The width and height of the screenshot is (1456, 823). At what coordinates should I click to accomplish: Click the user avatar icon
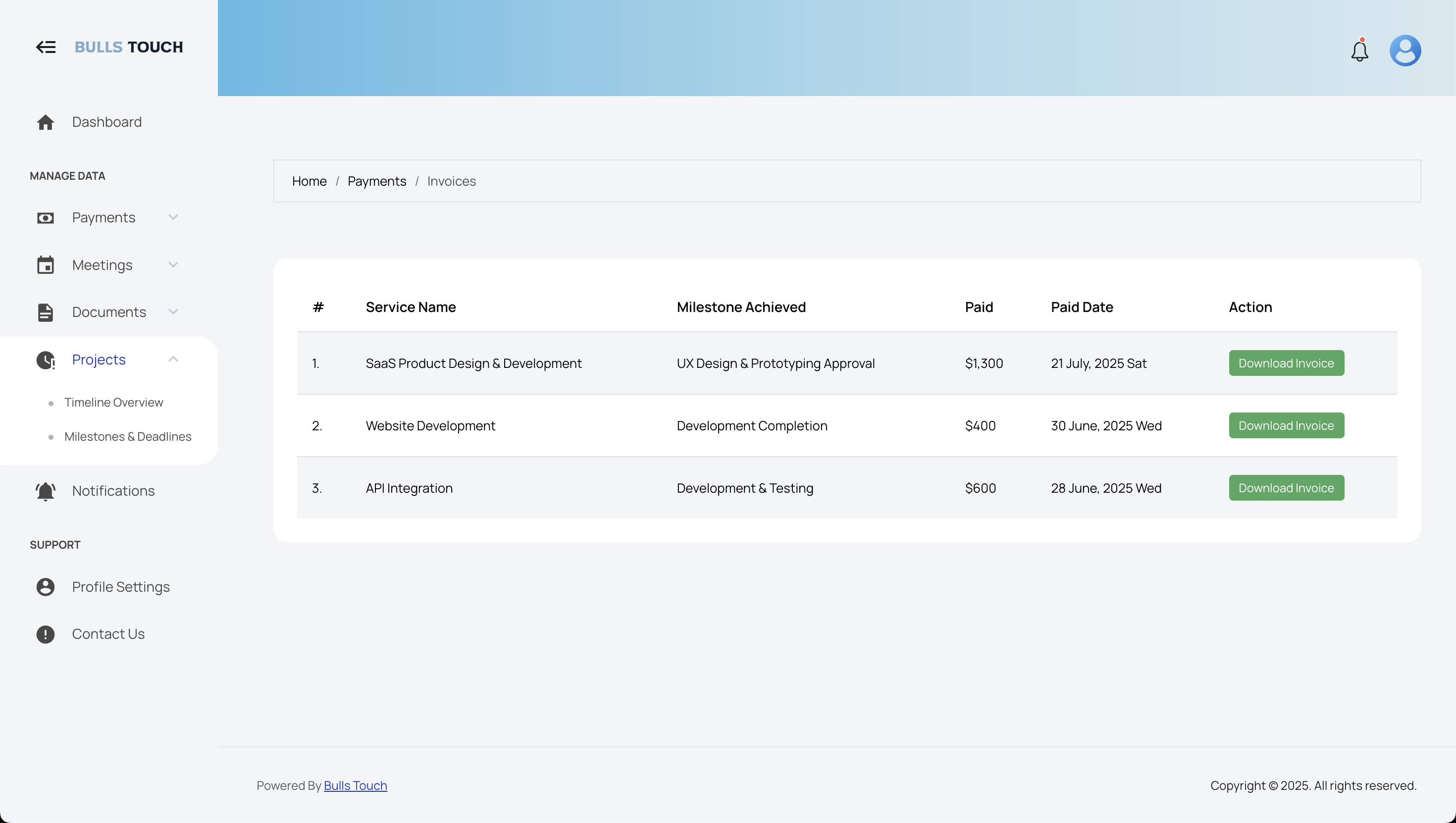pos(1405,51)
